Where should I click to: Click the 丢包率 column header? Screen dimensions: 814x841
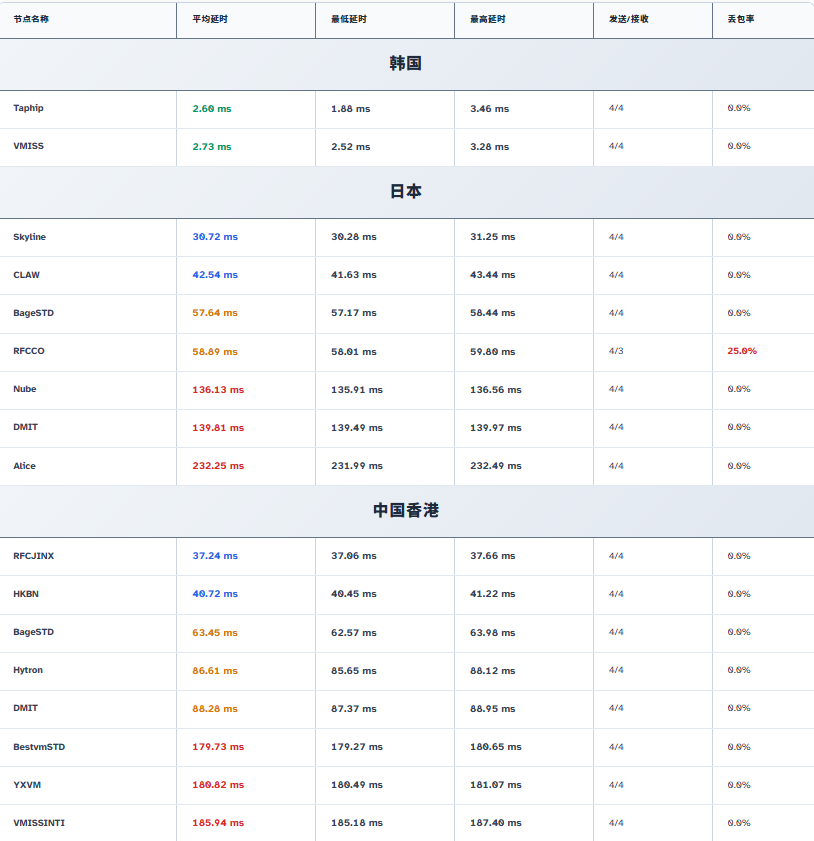[x=741, y=19]
